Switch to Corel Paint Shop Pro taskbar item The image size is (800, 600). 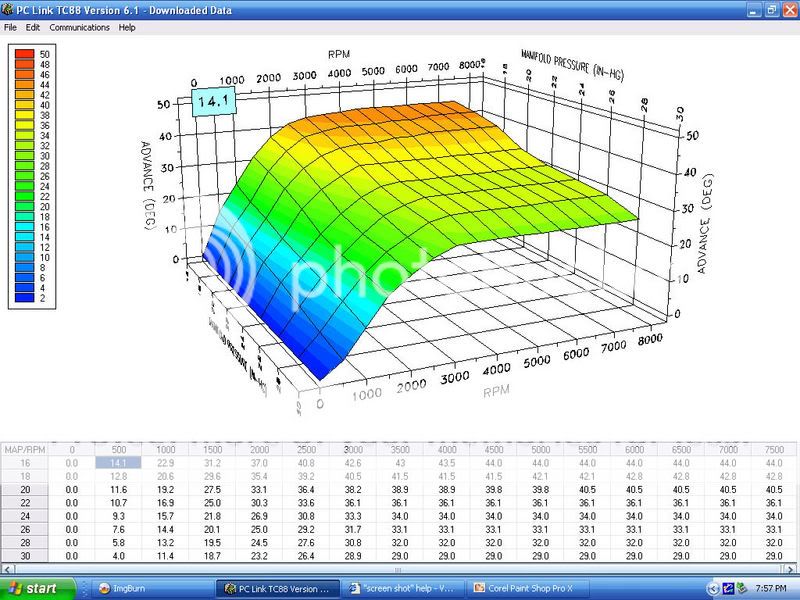pos(532,588)
